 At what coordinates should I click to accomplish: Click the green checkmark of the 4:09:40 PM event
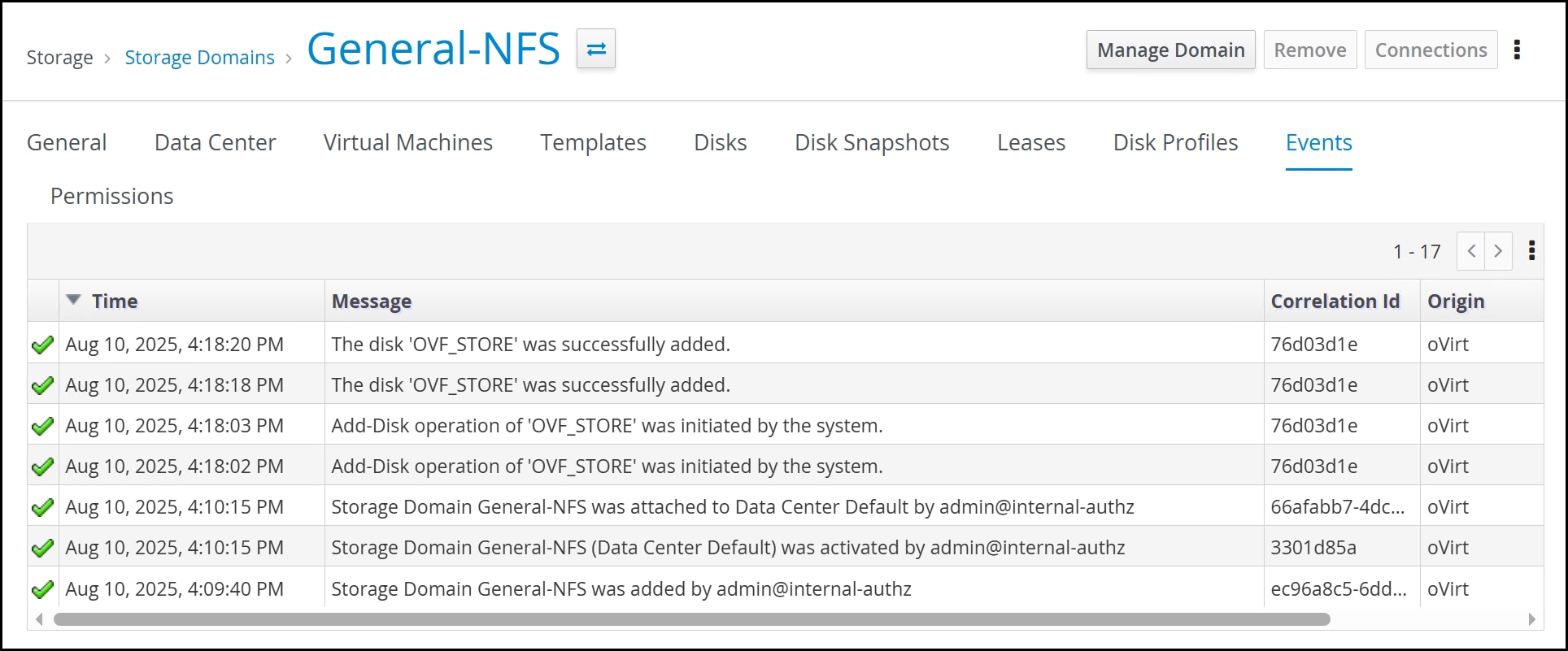point(42,589)
